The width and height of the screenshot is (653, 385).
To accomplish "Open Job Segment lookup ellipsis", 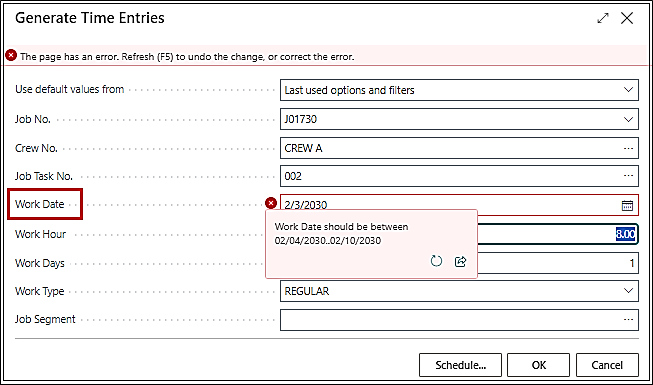I will (628, 320).
